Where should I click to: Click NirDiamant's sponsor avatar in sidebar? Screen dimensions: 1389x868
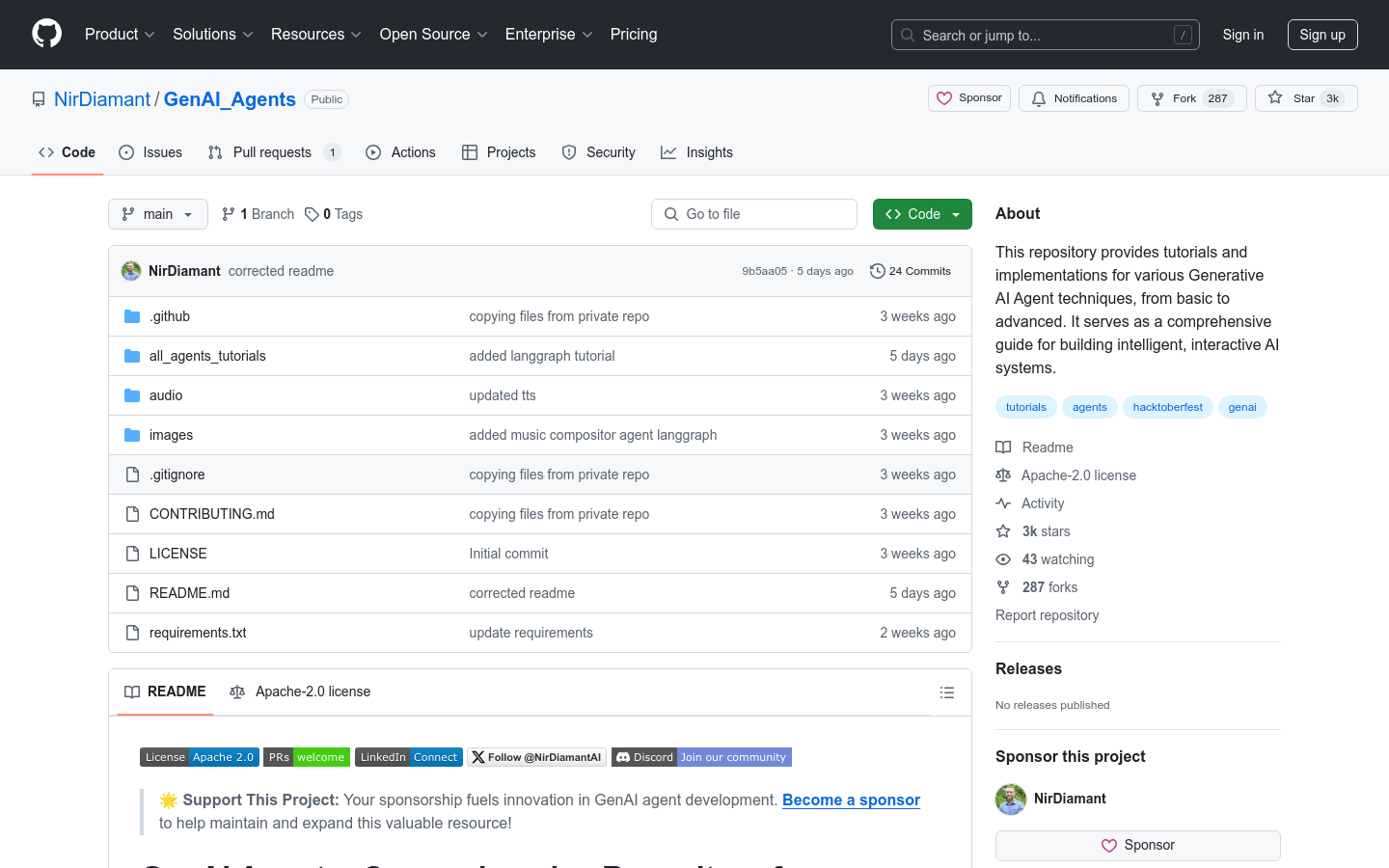coord(1011,800)
